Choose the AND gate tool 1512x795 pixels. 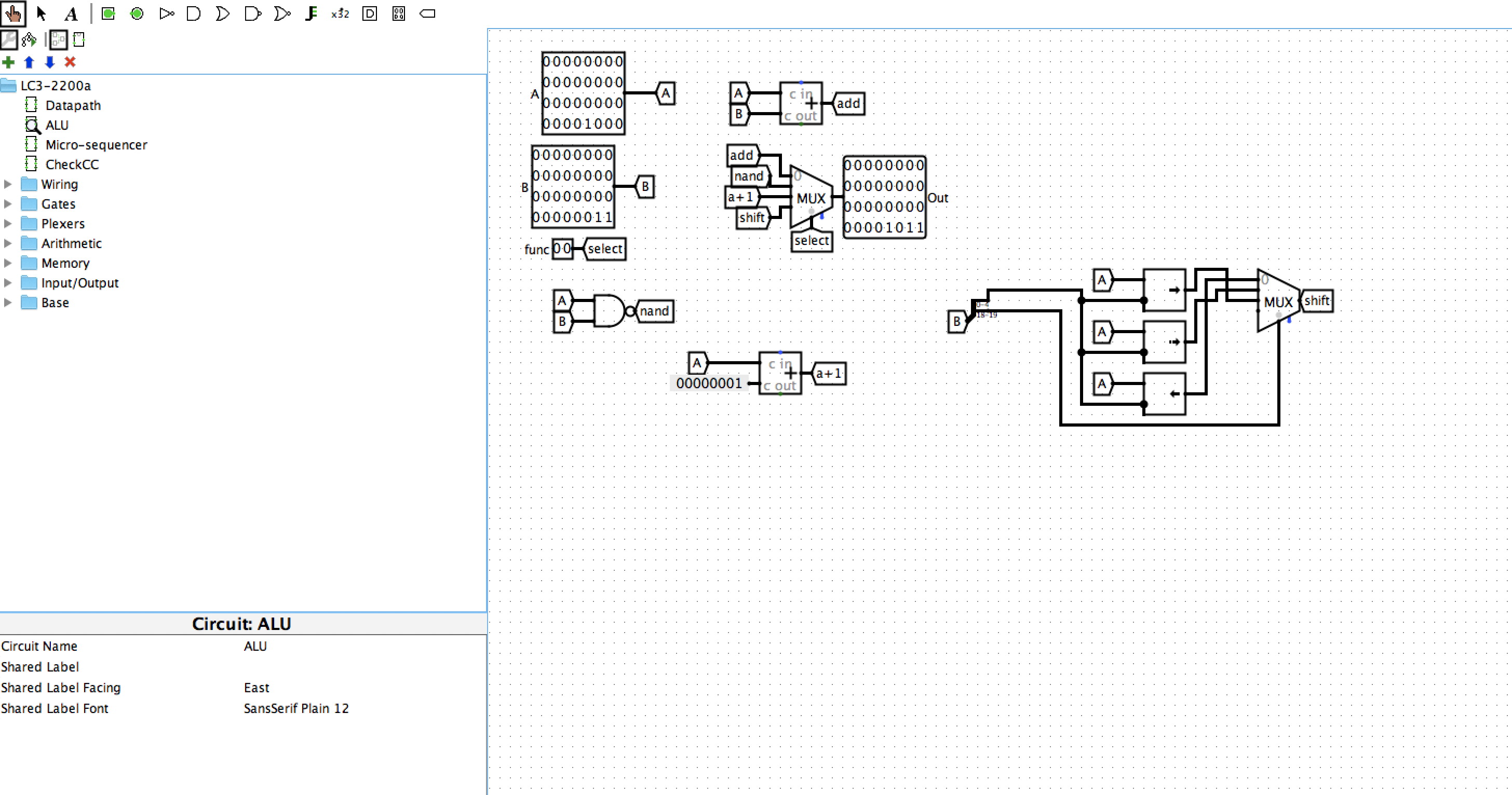pyautogui.click(x=193, y=13)
